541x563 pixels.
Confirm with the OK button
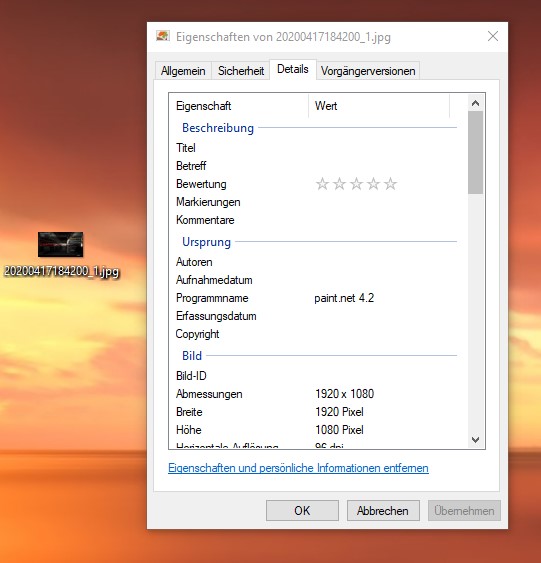point(302,511)
